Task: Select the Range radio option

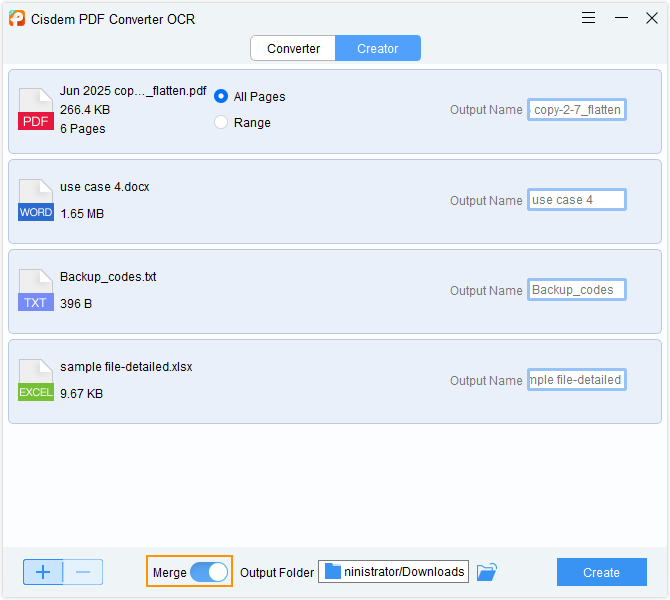Action: point(220,122)
